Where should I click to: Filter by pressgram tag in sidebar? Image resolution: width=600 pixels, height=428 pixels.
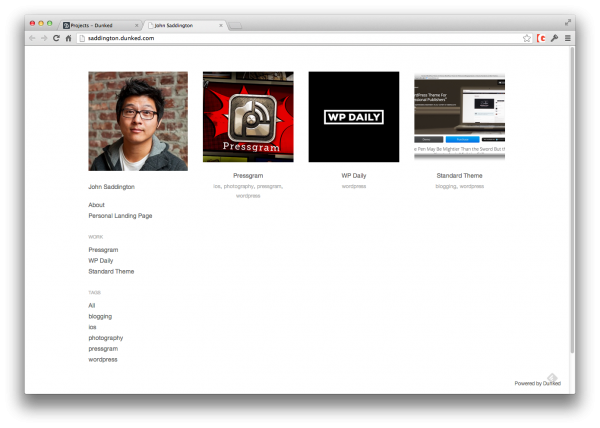click(x=103, y=349)
